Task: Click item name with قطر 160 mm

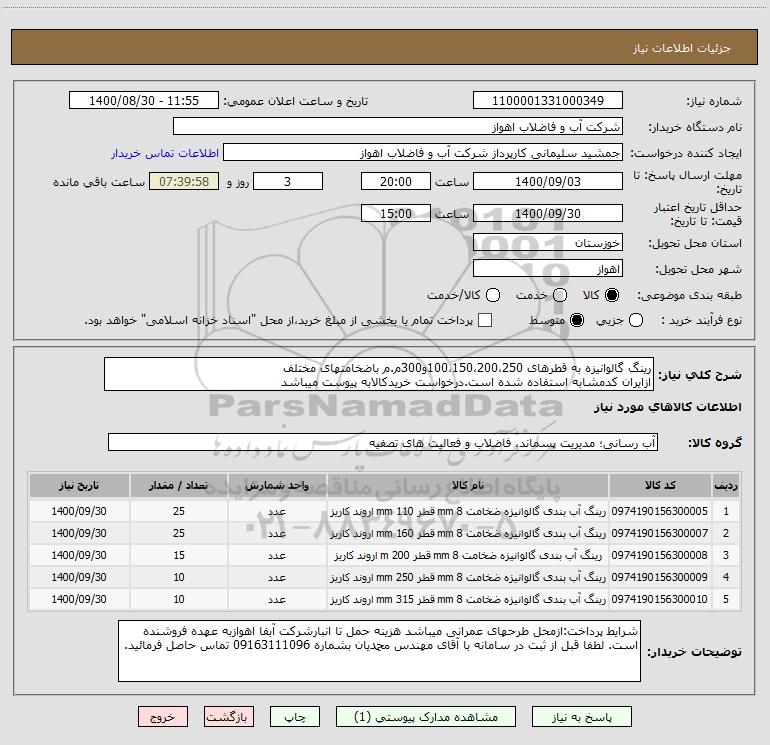Action: click(x=468, y=533)
